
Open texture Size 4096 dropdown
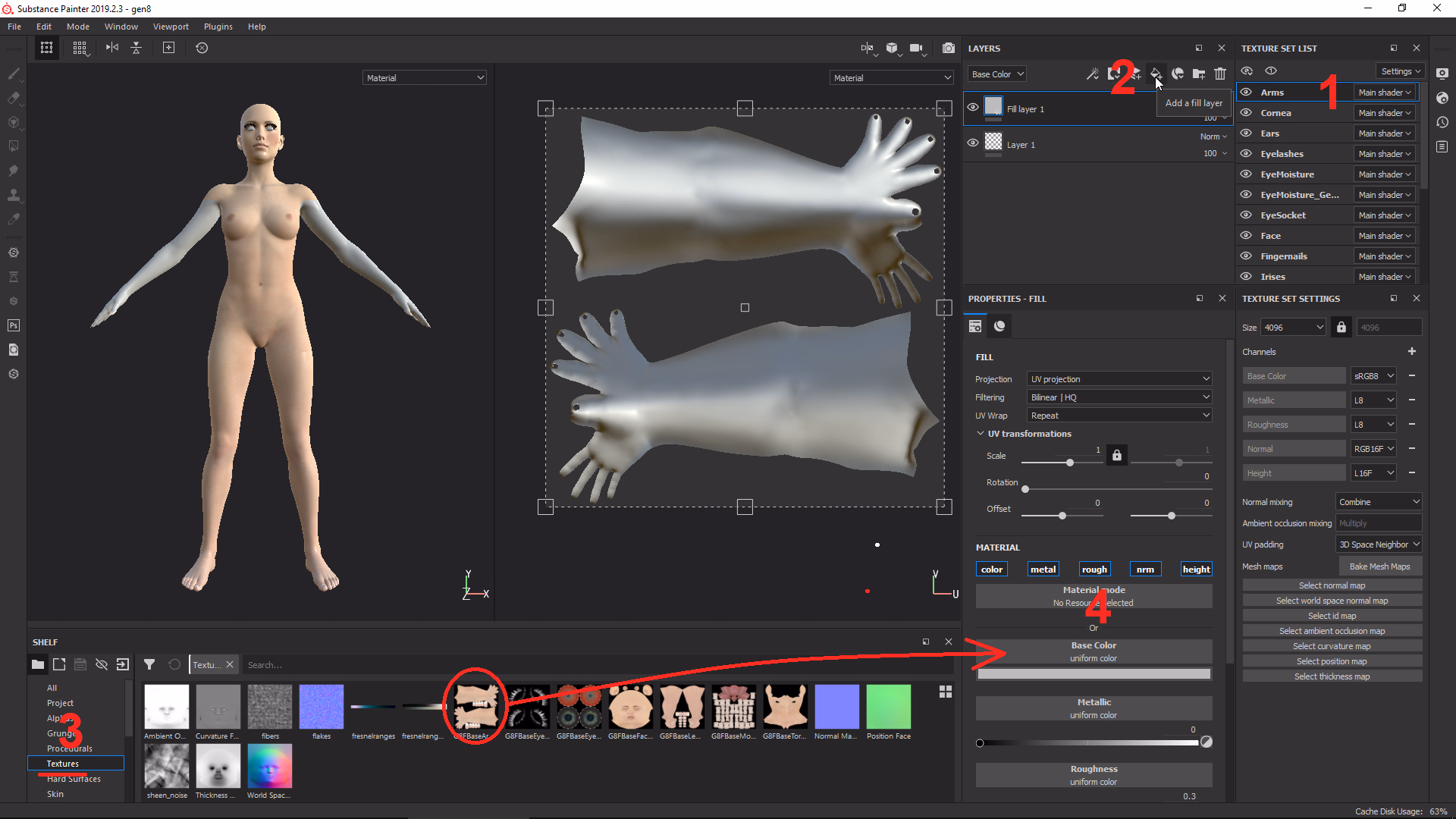(1294, 327)
